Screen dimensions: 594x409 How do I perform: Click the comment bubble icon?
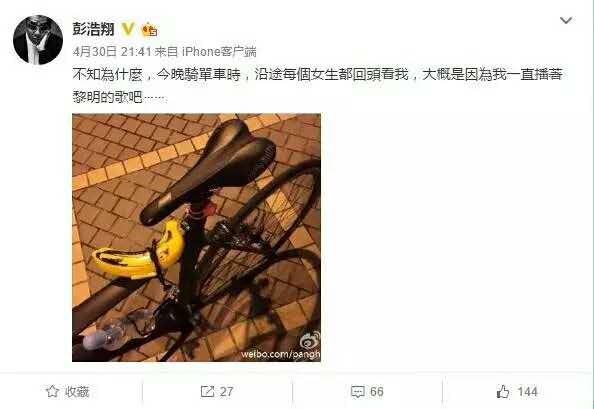pos(357,392)
